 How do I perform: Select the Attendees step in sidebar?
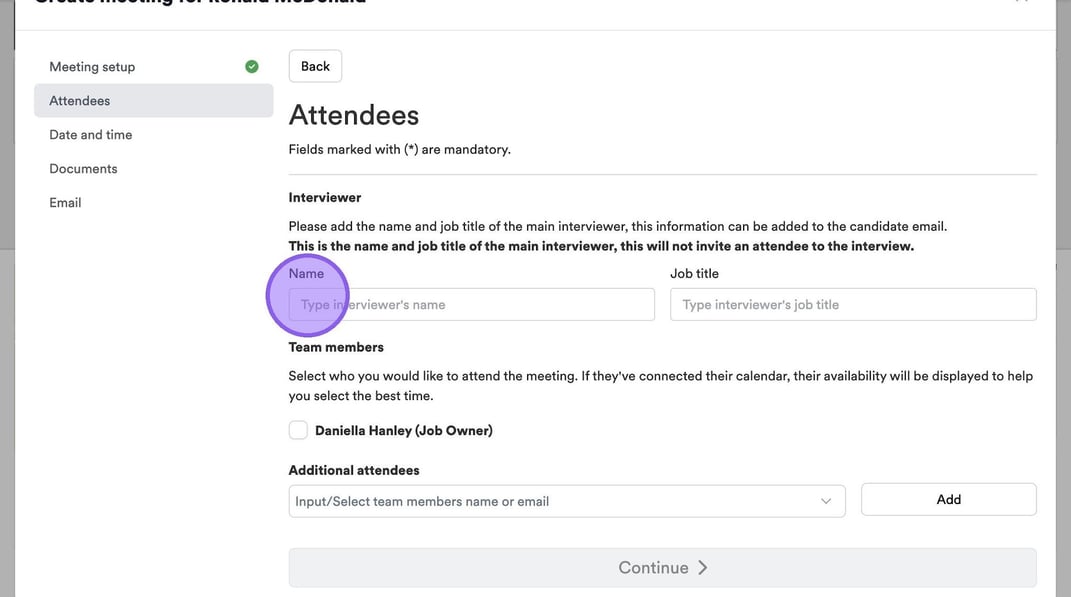coord(80,101)
